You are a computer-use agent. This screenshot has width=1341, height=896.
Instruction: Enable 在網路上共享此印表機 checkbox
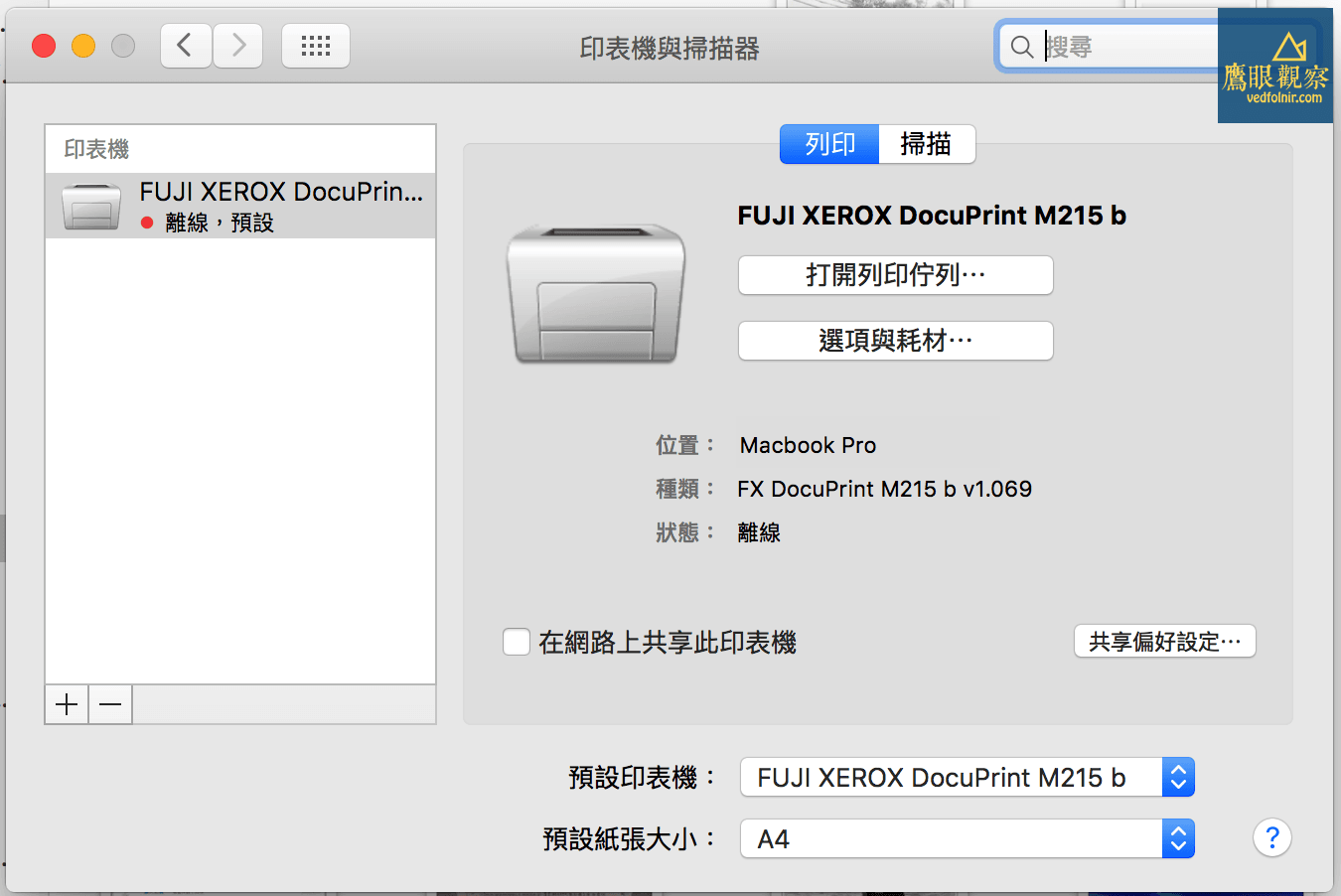pyautogui.click(x=517, y=642)
